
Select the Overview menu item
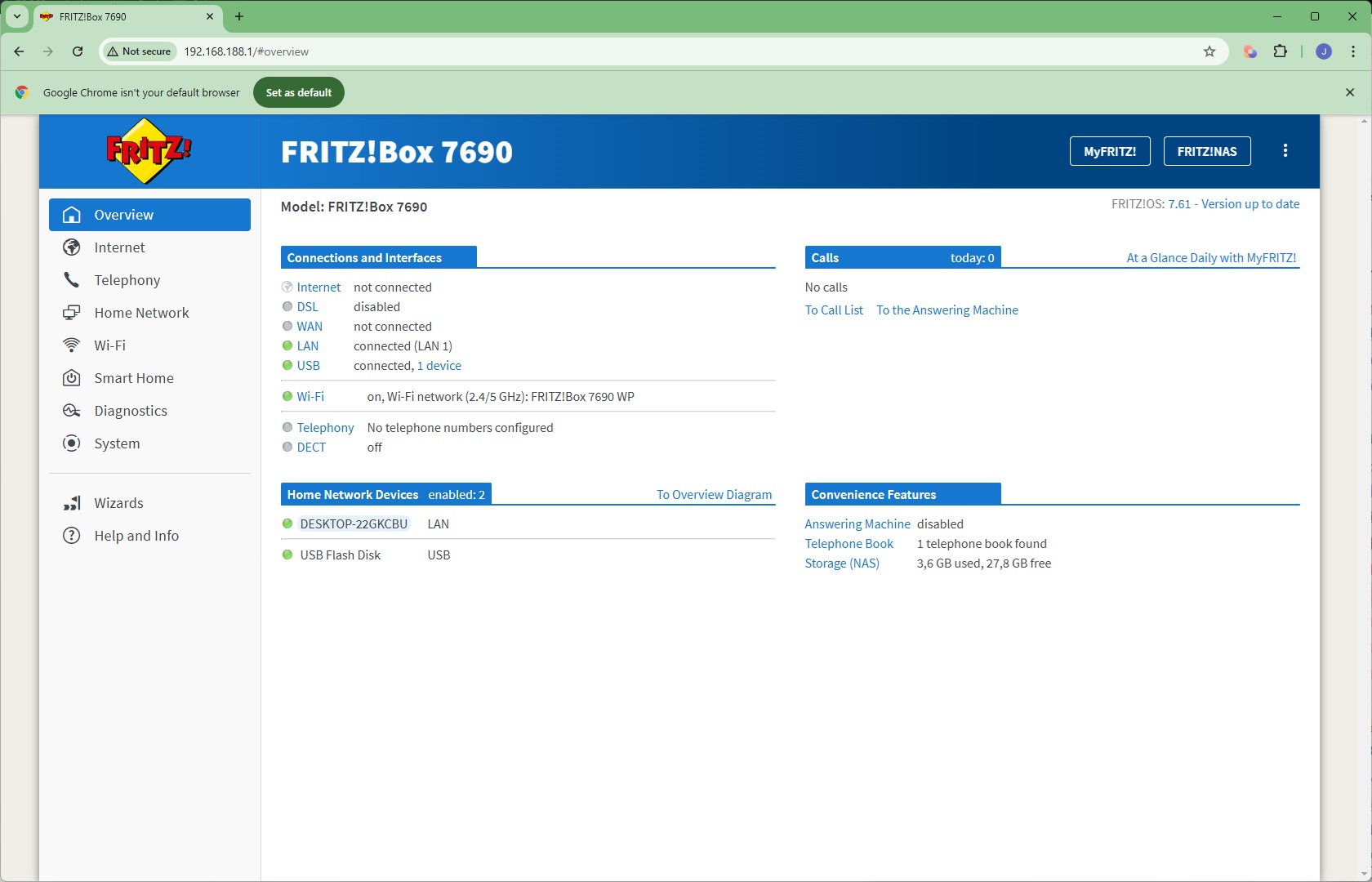pos(149,215)
